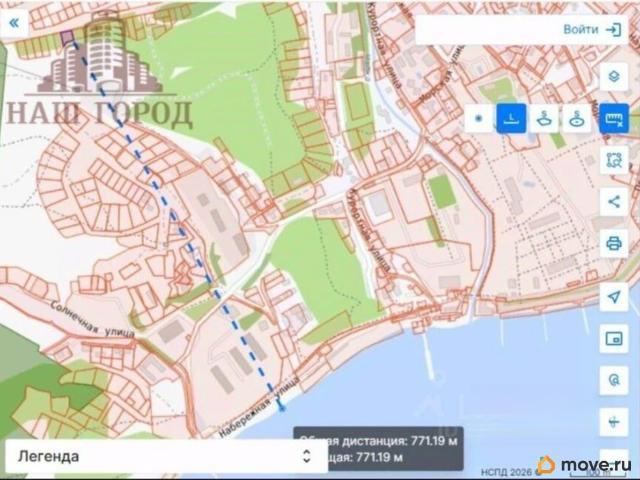The width and height of the screenshot is (640, 480).
Task: Open the share map options
Action: (x=613, y=202)
